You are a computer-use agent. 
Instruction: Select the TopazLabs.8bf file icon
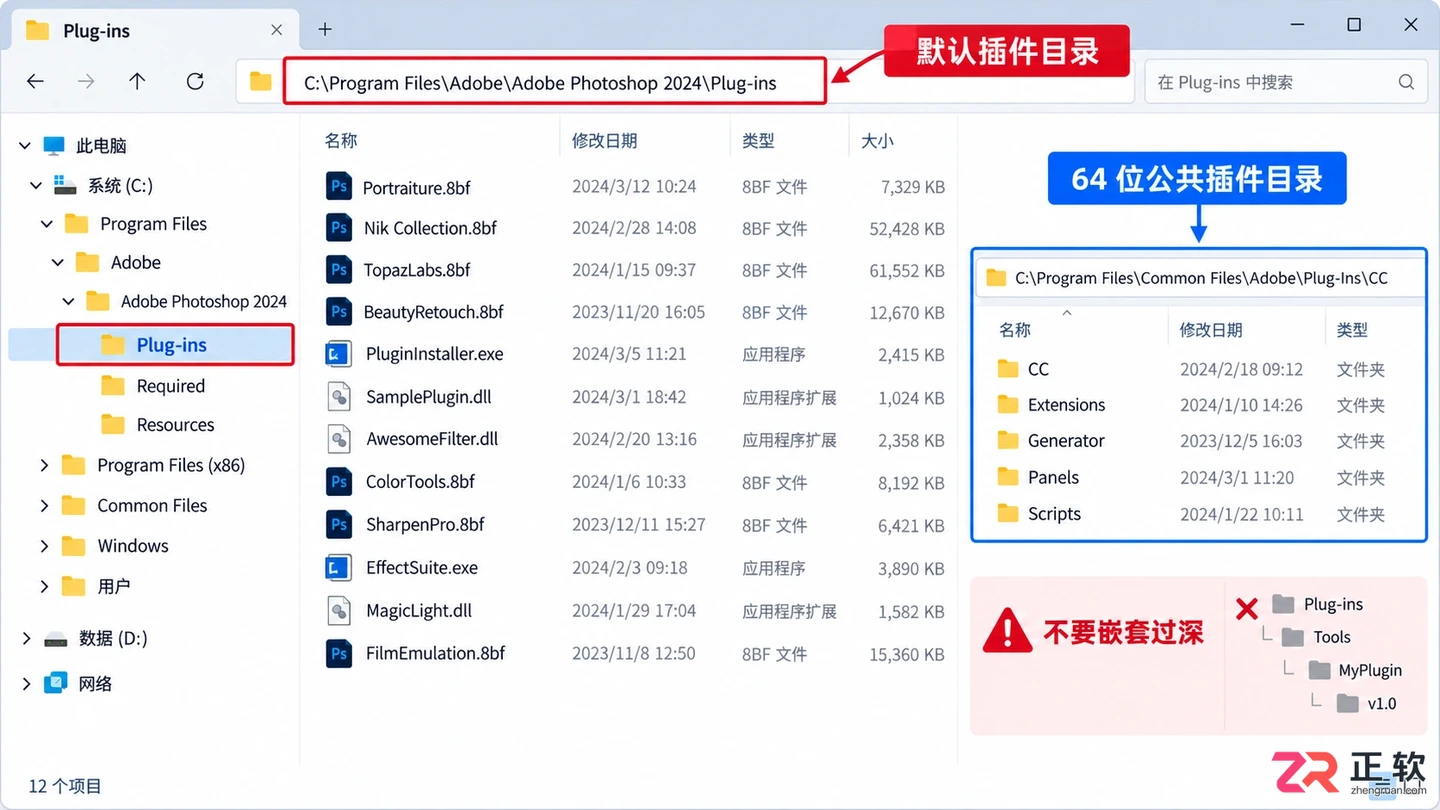pyautogui.click(x=339, y=270)
